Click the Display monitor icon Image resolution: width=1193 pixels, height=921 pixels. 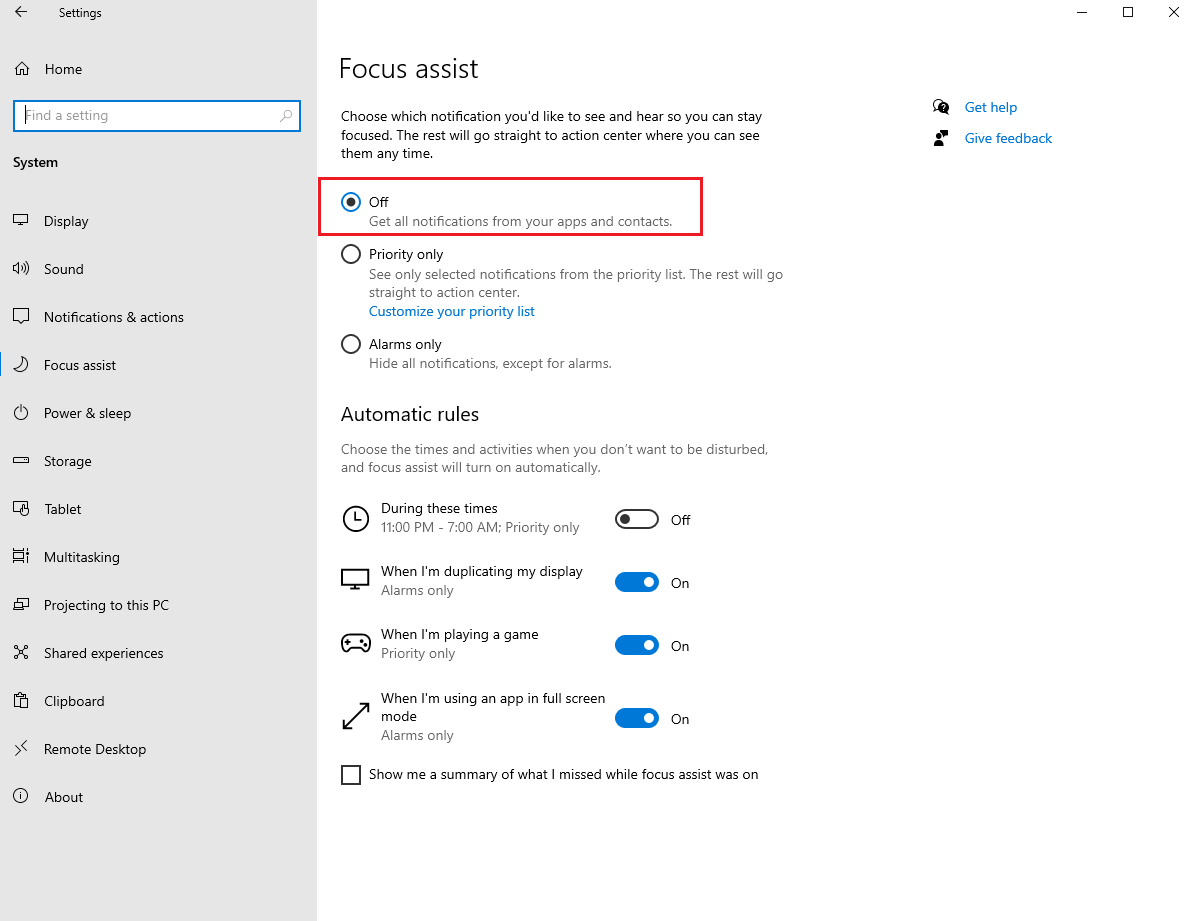click(x=21, y=221)
